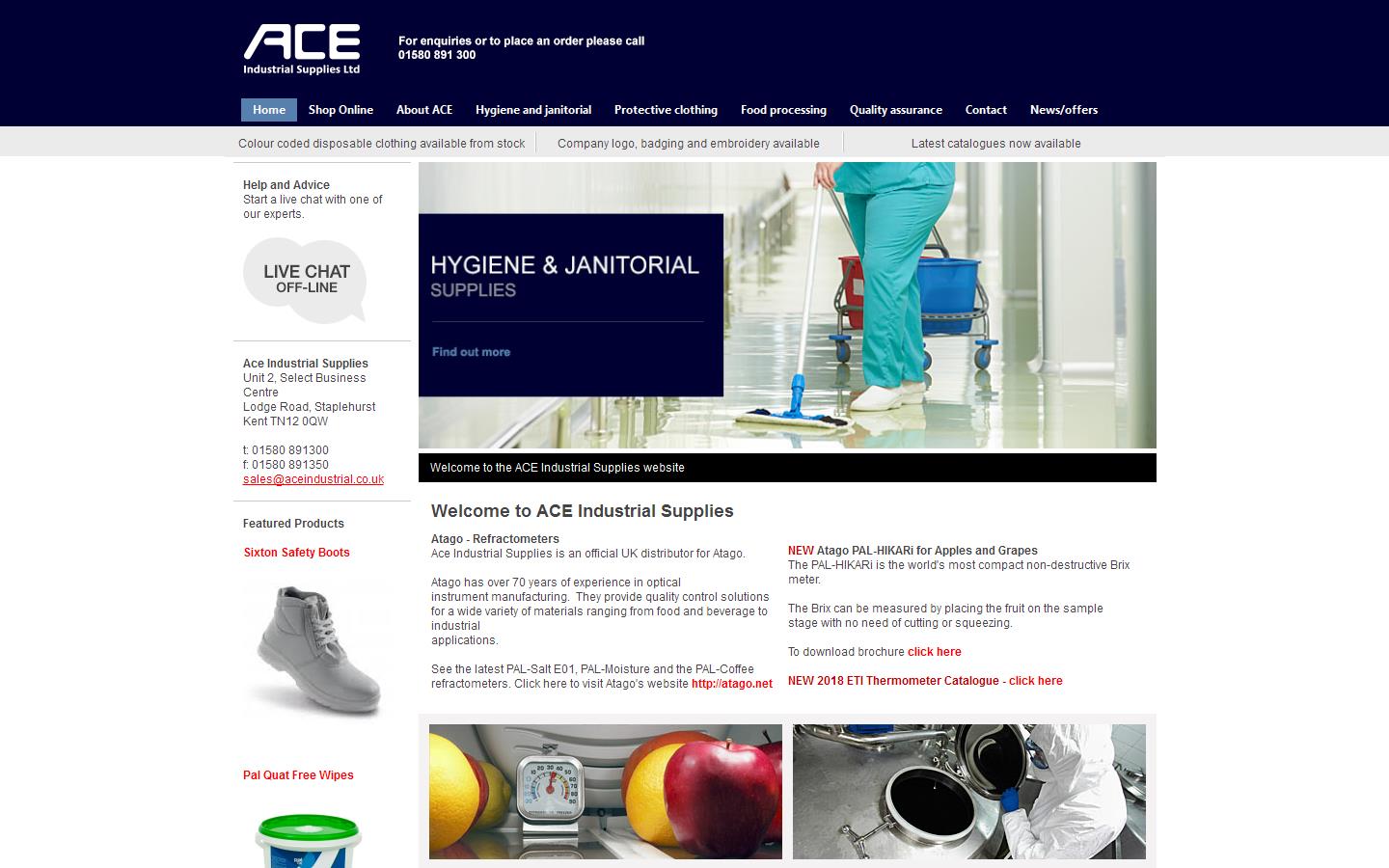Open the Sixton Safety Boots product page
1389x868 pixels.
296,552
